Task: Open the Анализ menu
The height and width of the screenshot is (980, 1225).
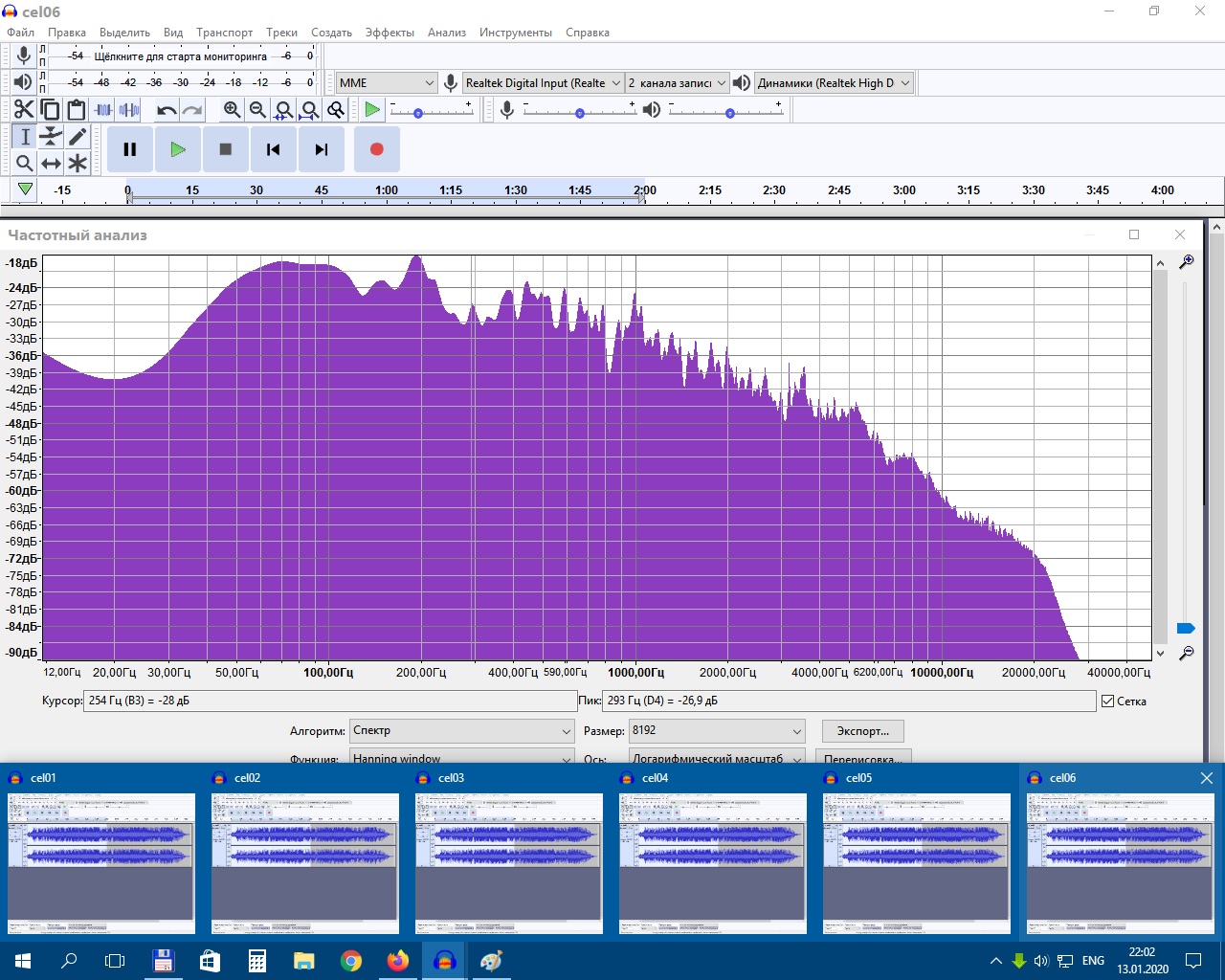Action: coord(446,33)
